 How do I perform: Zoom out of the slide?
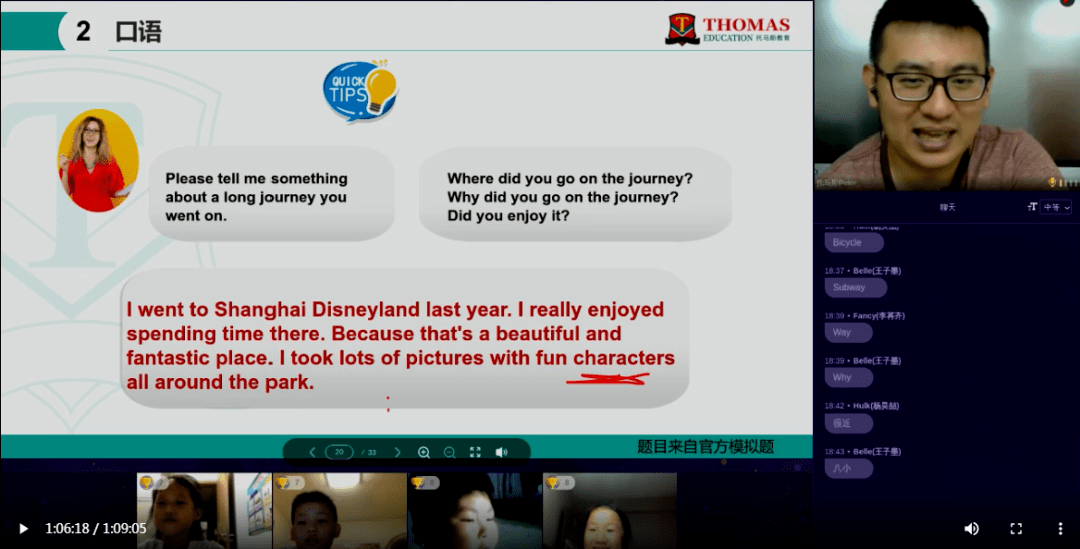click(x=449, y=452)
